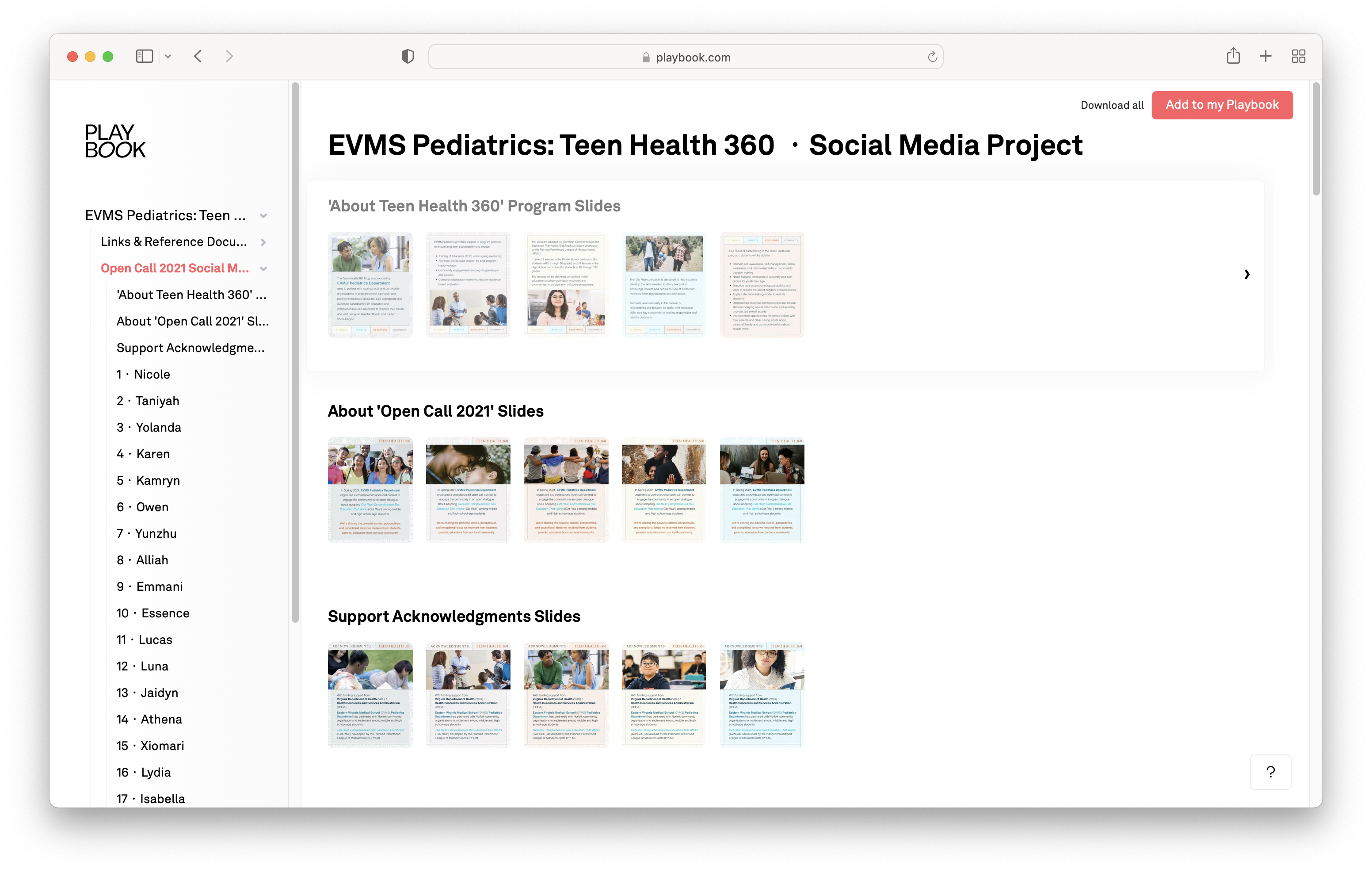
Task: Open third Open Call 2021 slide thumbnail
Action: point(566,490)
